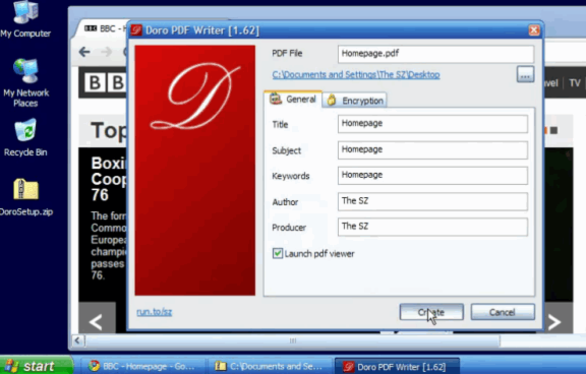This screenshot has width=586, height=374.
Task: Toggle the Launch pdf viewer checkbox
Action: click(x=277, y=254)
